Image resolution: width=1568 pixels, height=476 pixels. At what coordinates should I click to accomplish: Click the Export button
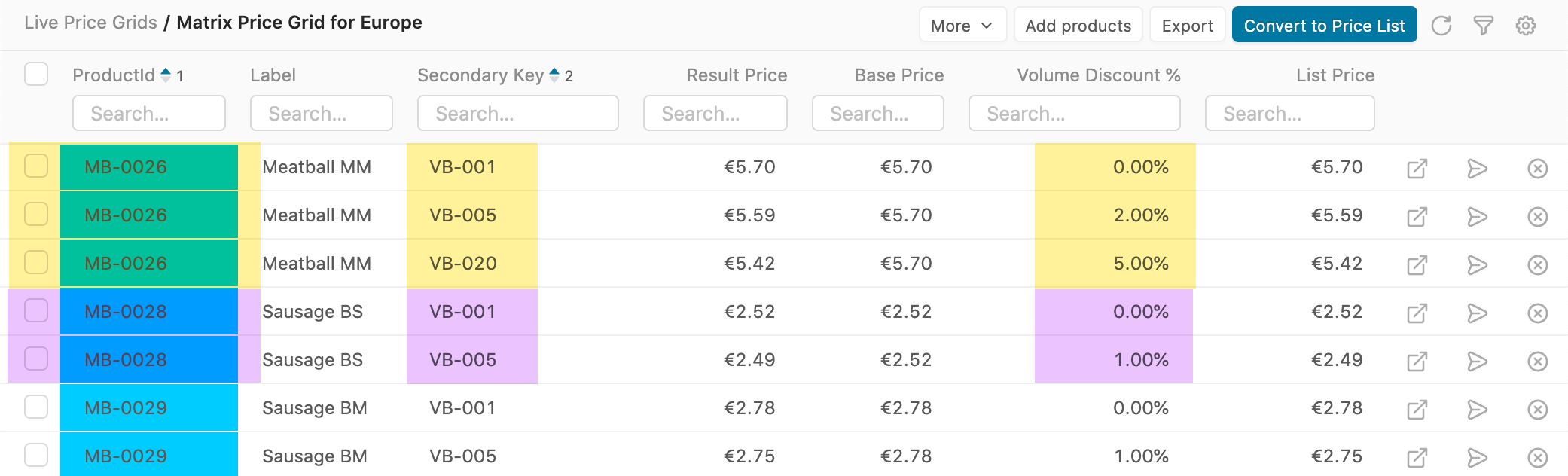pos(1187,26)
